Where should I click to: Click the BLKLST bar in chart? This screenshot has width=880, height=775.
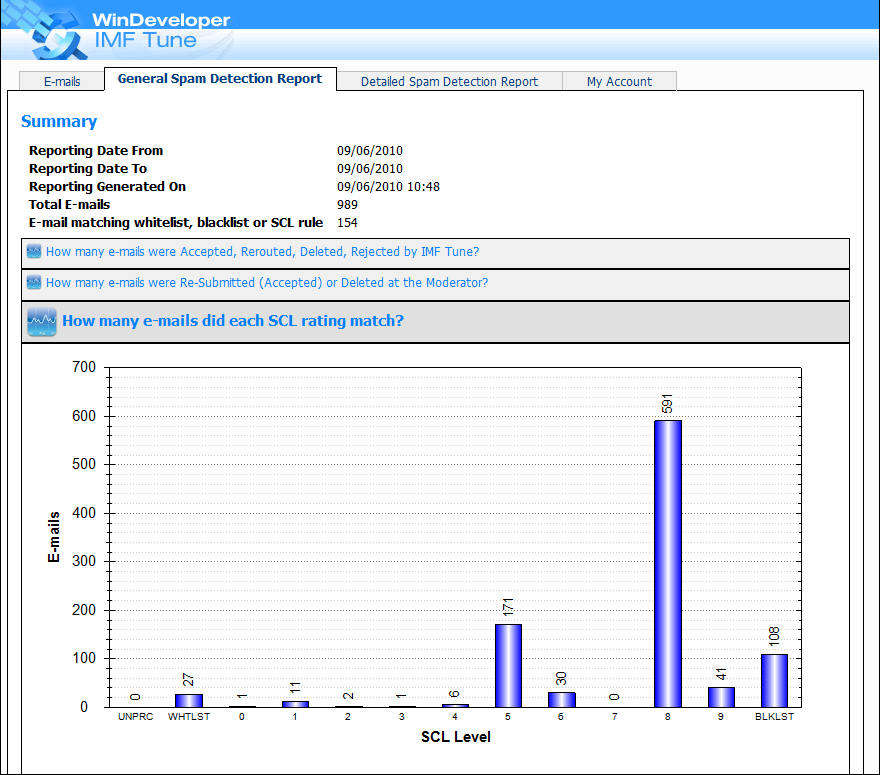[x=774, y=681]
